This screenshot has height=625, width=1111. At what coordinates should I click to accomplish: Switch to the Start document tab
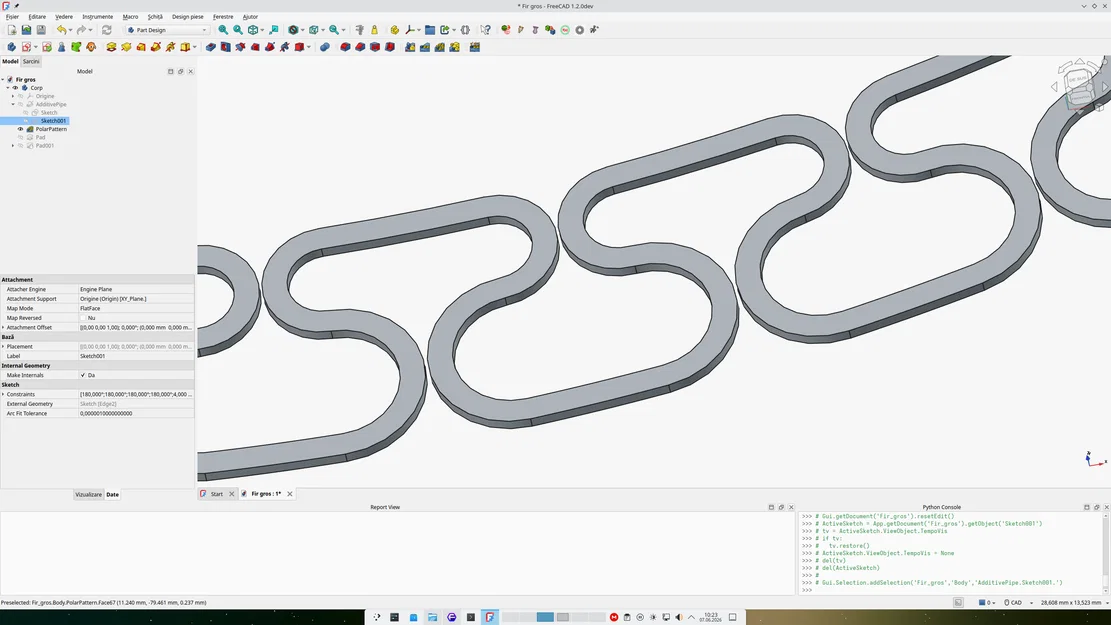click(216, 494)
